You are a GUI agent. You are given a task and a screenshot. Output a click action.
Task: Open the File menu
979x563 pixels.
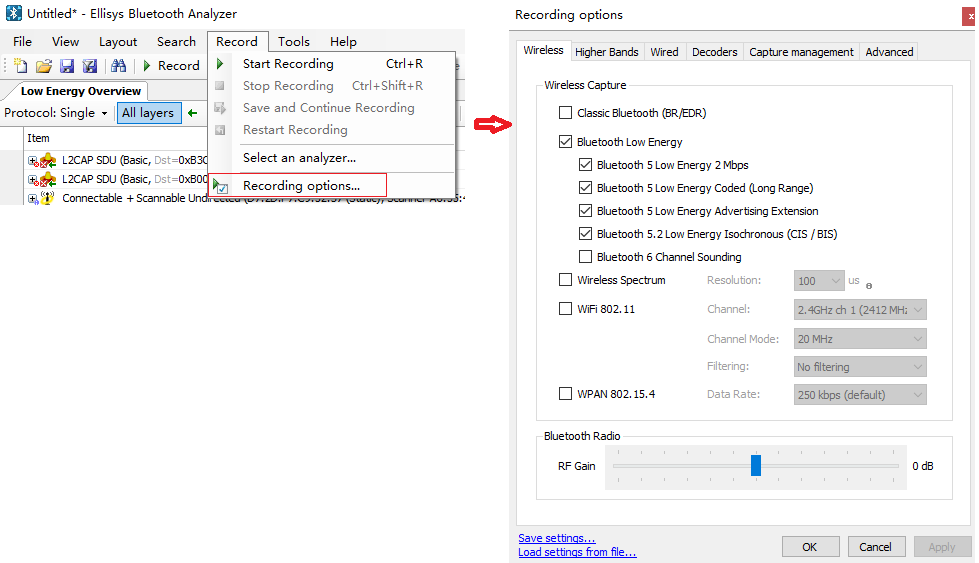(x=22, y=42)
